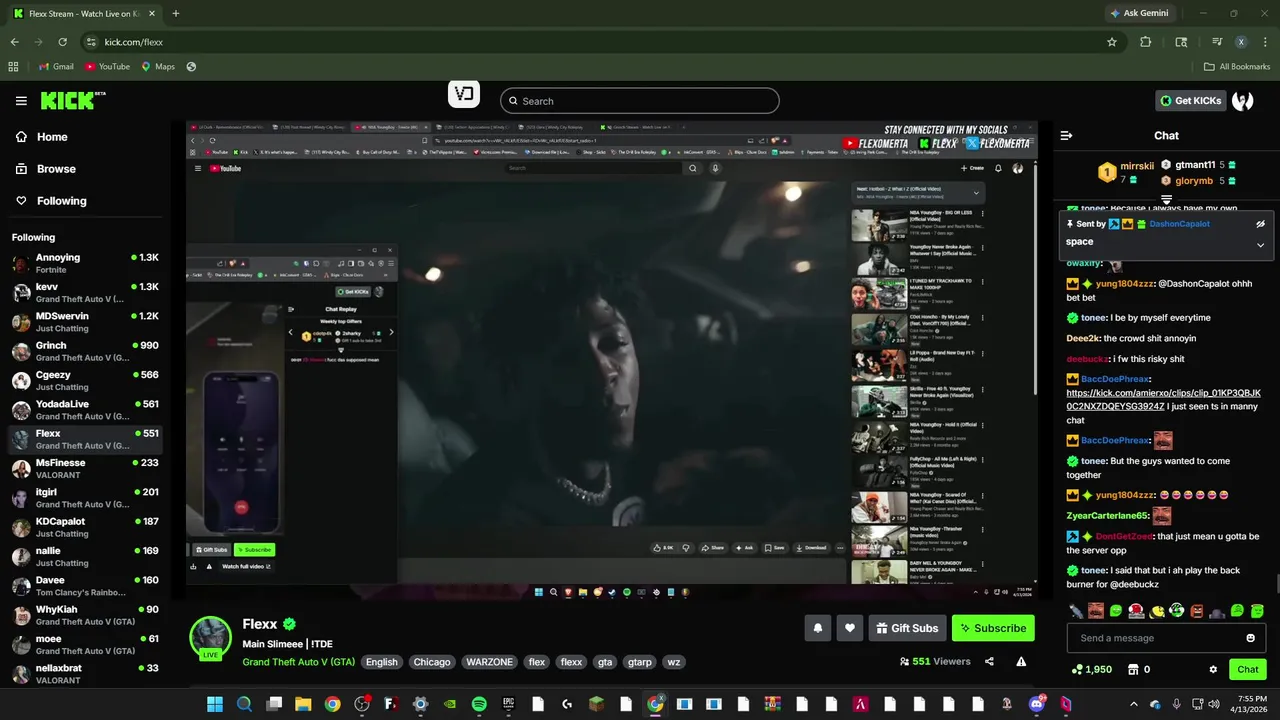Open MsFinesse VALORANT channel
This screenshot has width=1280, height=720.
click(84, 469)
